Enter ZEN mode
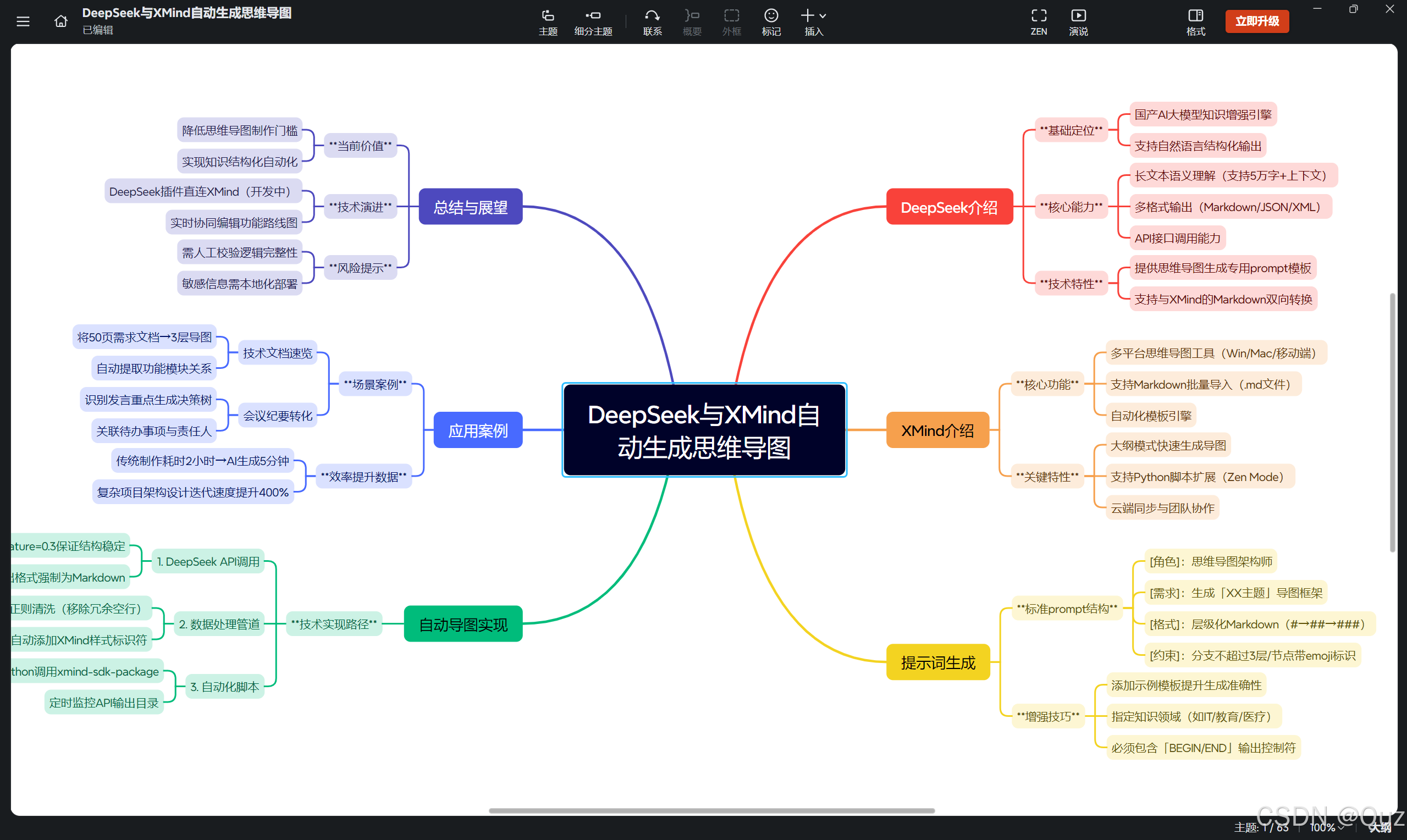This screenshot has width=1407, height=840. click(x=1038, y=21)
